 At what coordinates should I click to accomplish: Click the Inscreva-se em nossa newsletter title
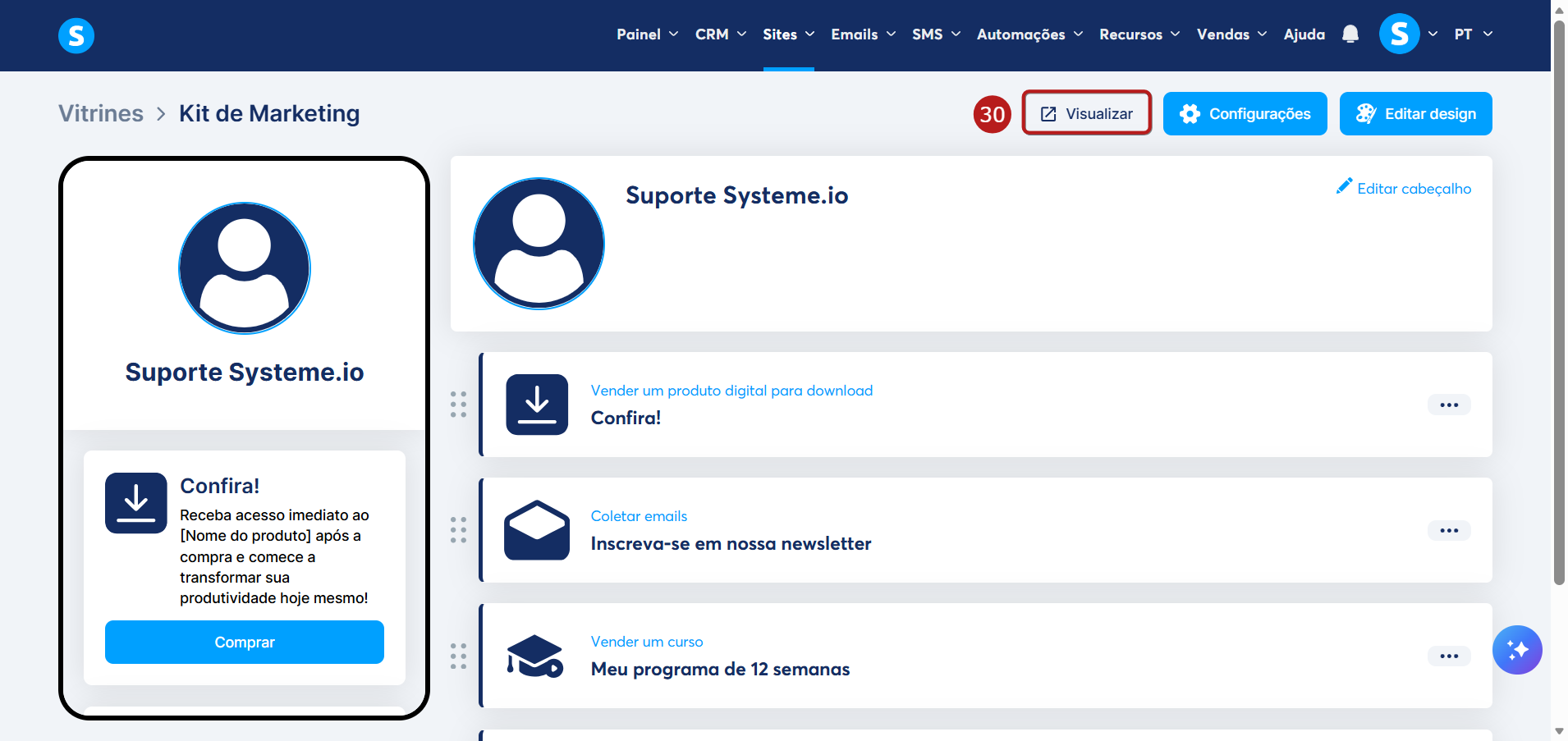(x=731, y=543)
